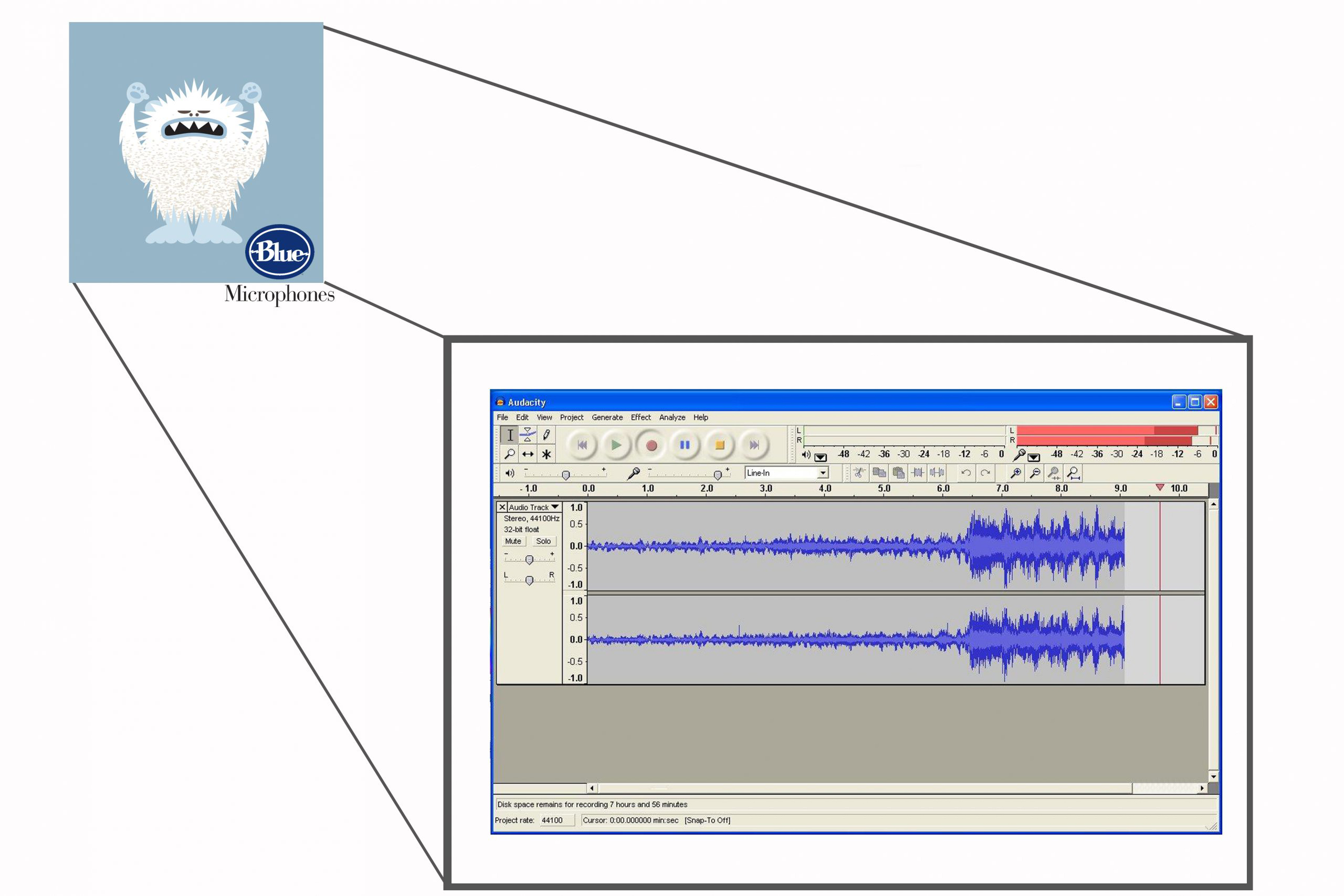Stop playback with the Stop button
The height and width of the screenshot is (896, 1344).
(720, 445)
